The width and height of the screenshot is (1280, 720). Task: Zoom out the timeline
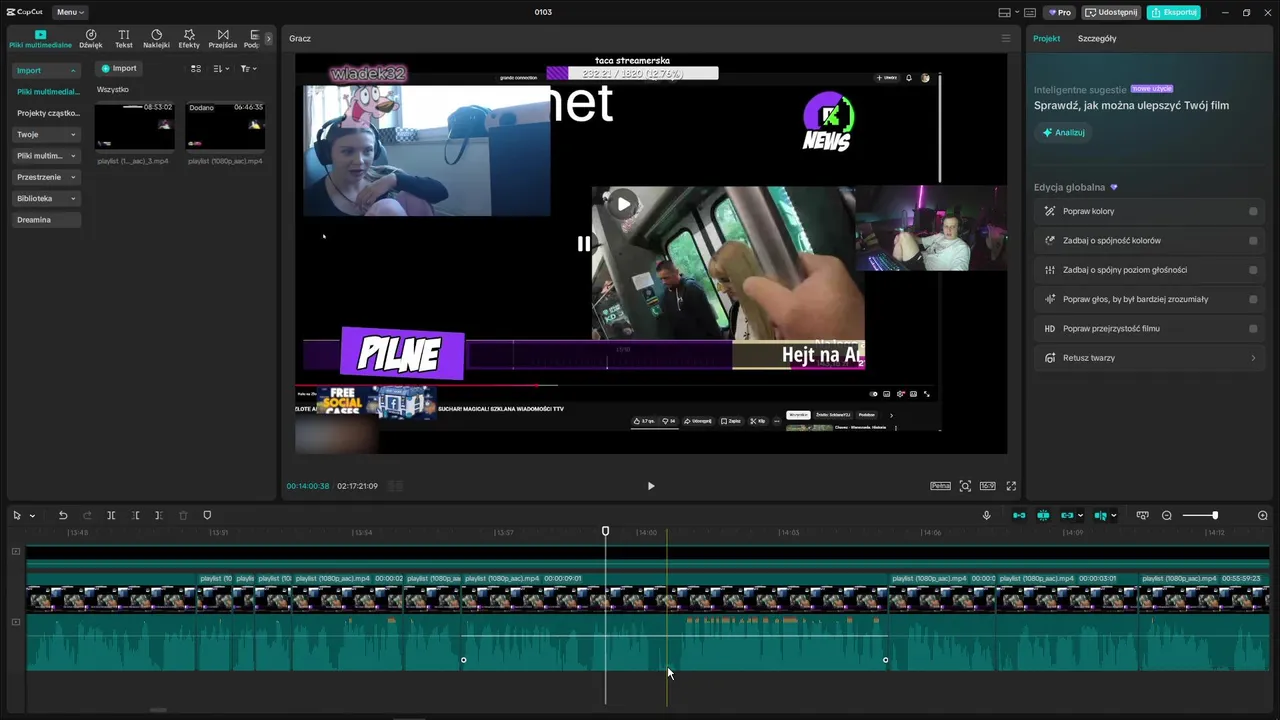[x=1167, y=515]
